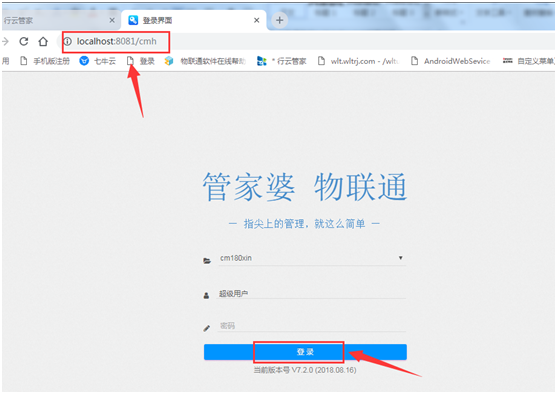Click the 自定义菜单 bookmark favicon
Viewport: 557px width, 394px height.
508,61
